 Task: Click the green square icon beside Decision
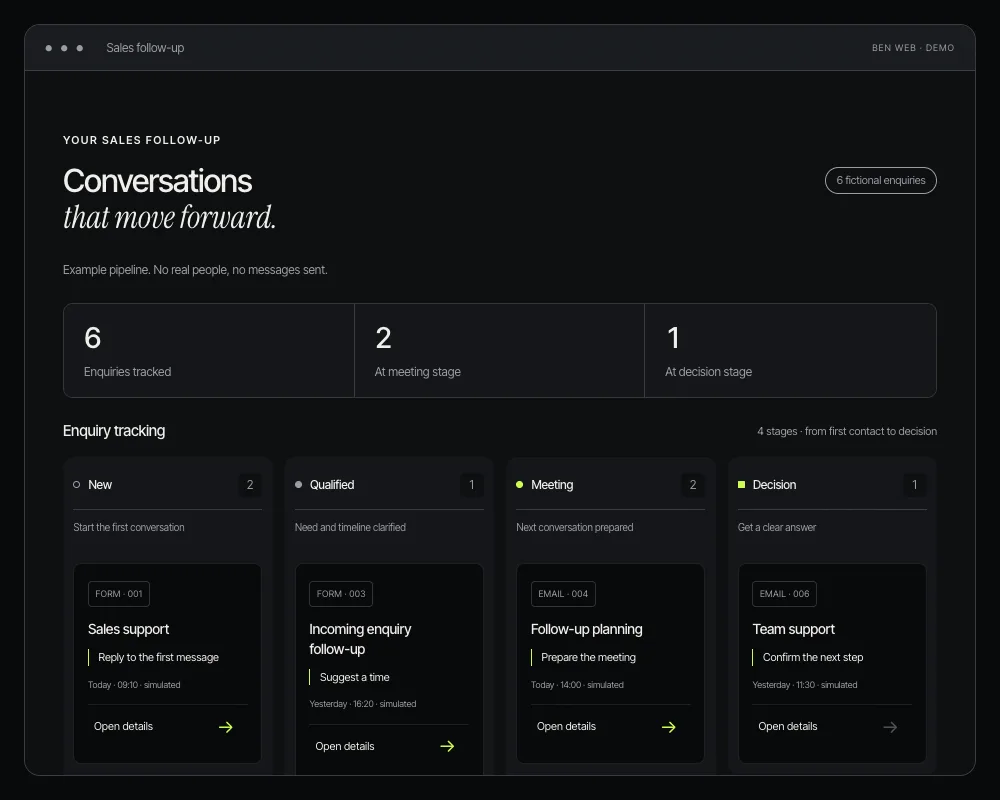742,485
